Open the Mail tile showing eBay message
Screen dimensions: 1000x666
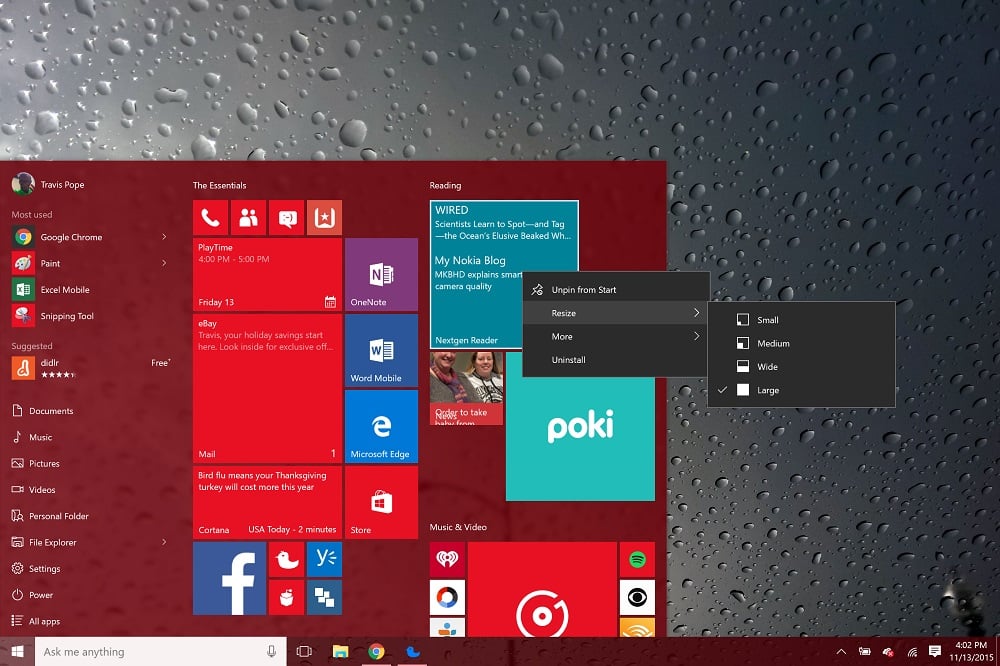coord(267,388)
